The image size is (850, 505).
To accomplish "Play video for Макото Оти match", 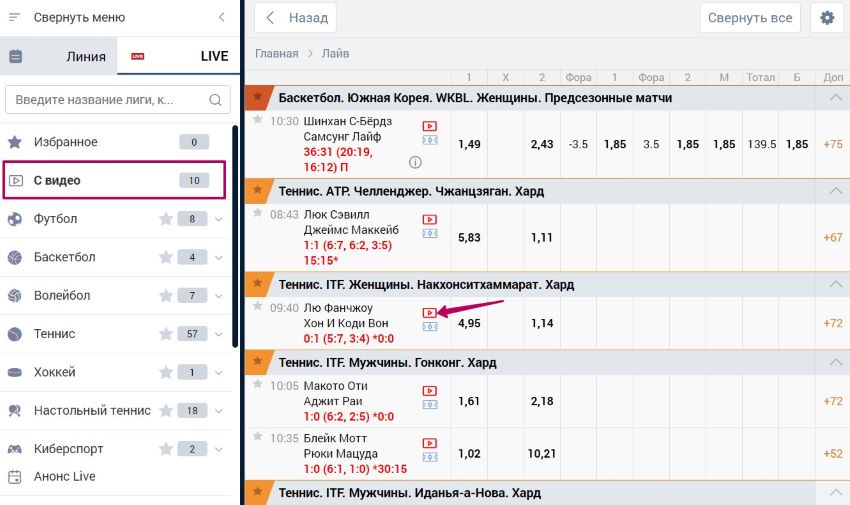I will (x=429, y=391).
